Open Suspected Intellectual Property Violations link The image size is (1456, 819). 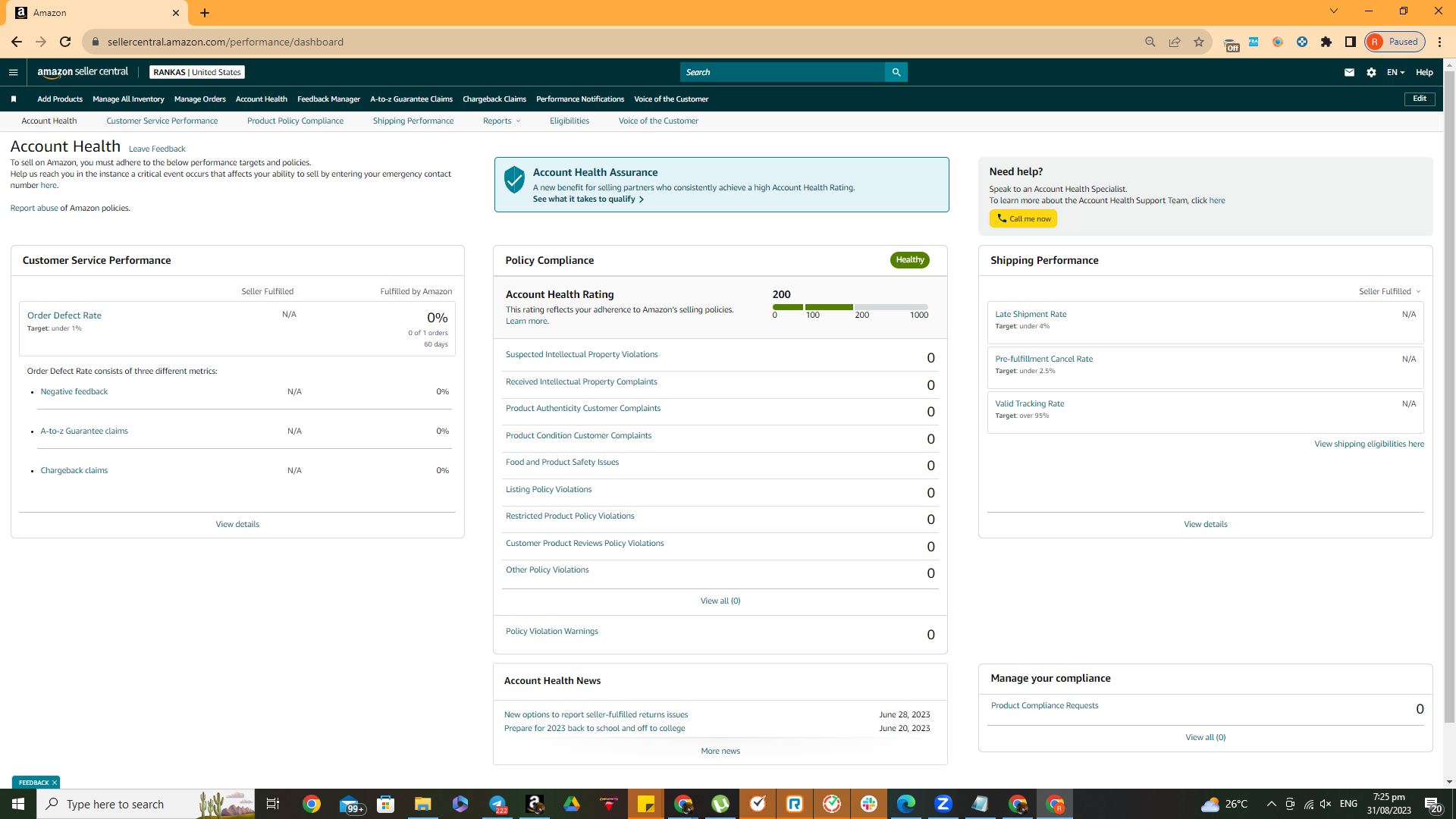click(582, 355)
